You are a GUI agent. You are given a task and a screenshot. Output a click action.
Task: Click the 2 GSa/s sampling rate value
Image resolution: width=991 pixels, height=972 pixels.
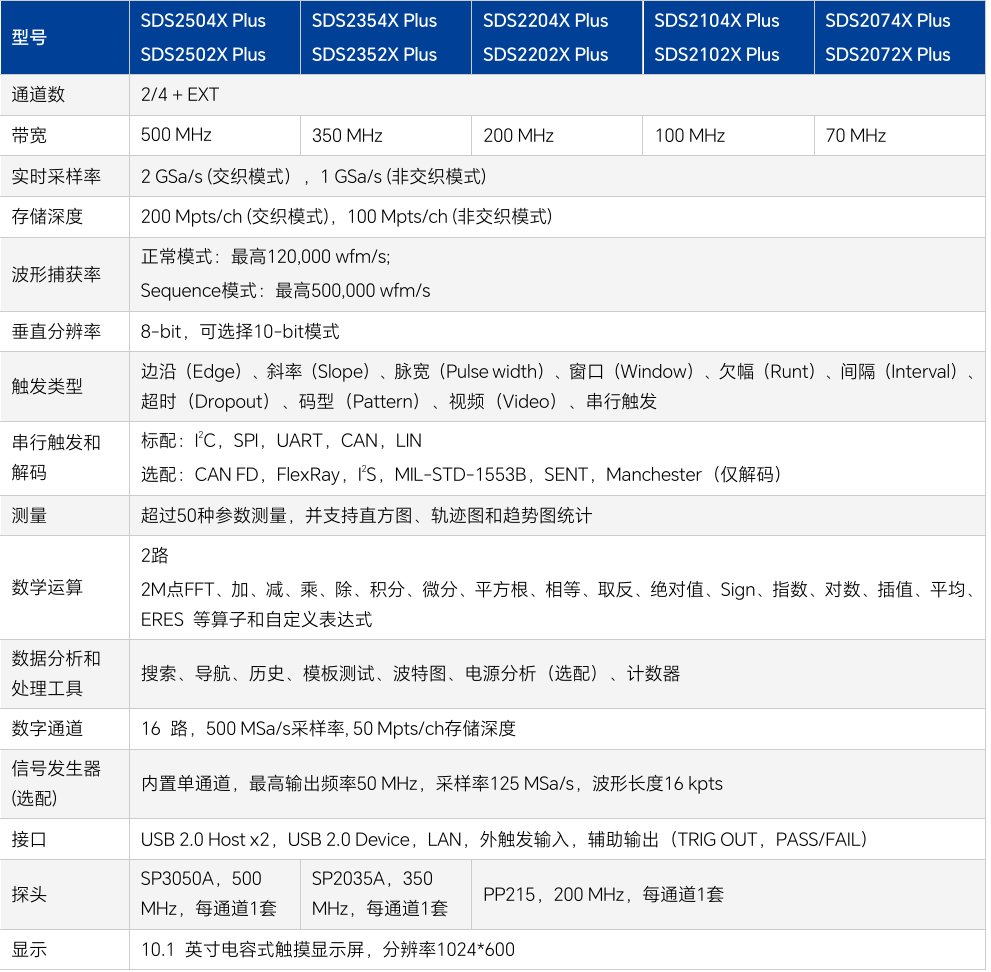point(313,176)
